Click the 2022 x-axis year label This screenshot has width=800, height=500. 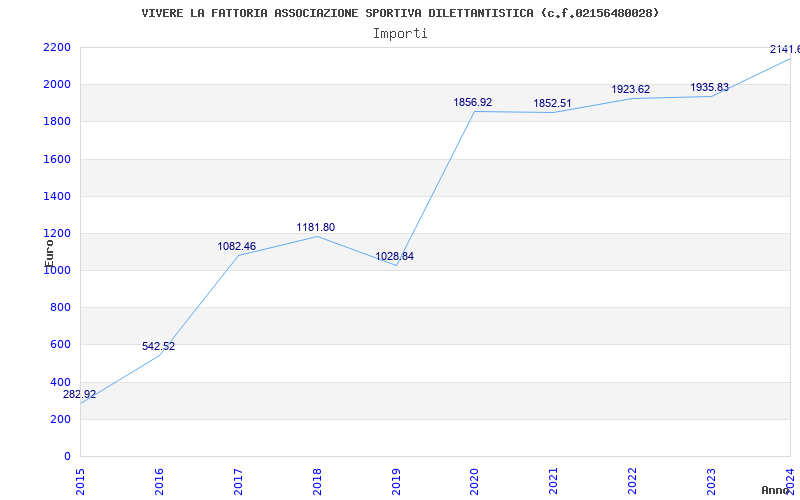coord(633,482)
